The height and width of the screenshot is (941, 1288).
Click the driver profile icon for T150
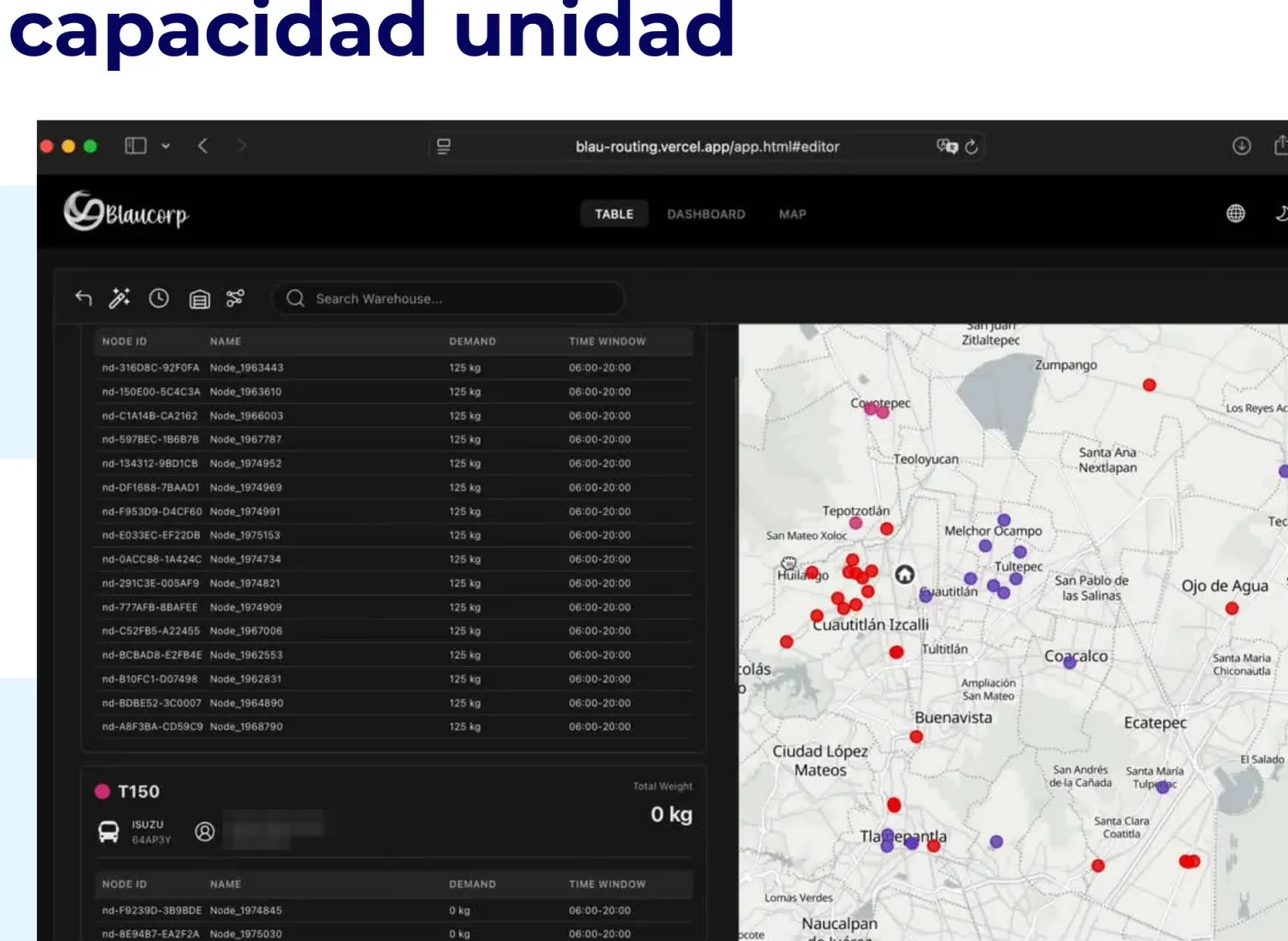tap(205, 832)
